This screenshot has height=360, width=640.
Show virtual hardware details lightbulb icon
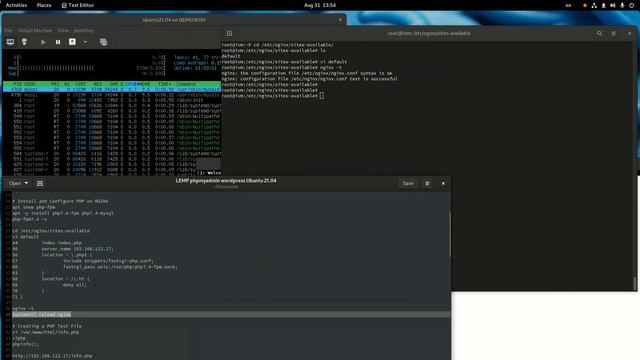click(x=24, y=42)
